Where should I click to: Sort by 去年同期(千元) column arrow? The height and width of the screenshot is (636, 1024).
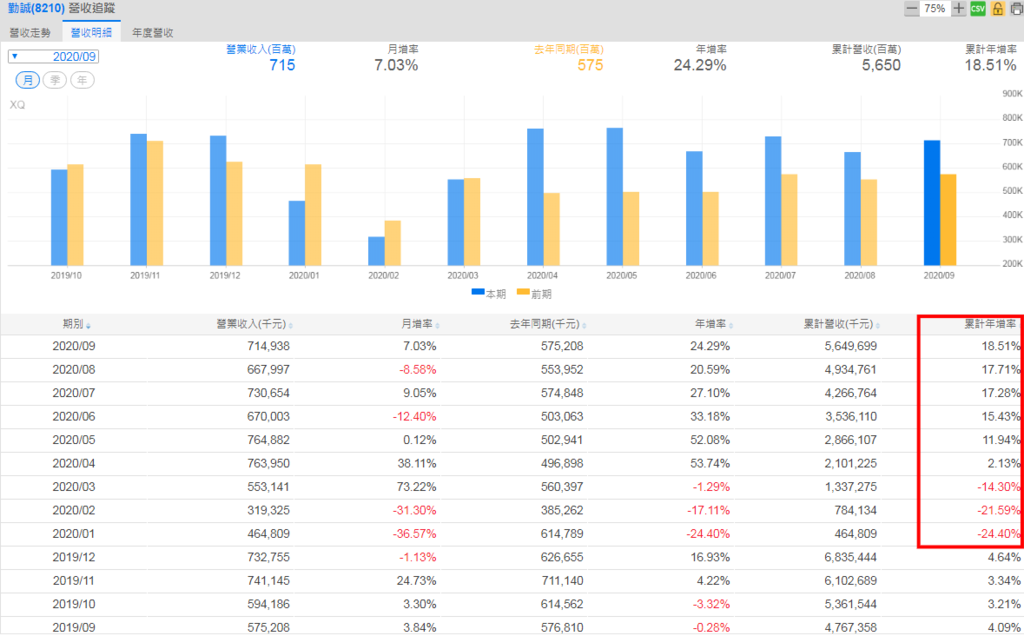(584, 325)
